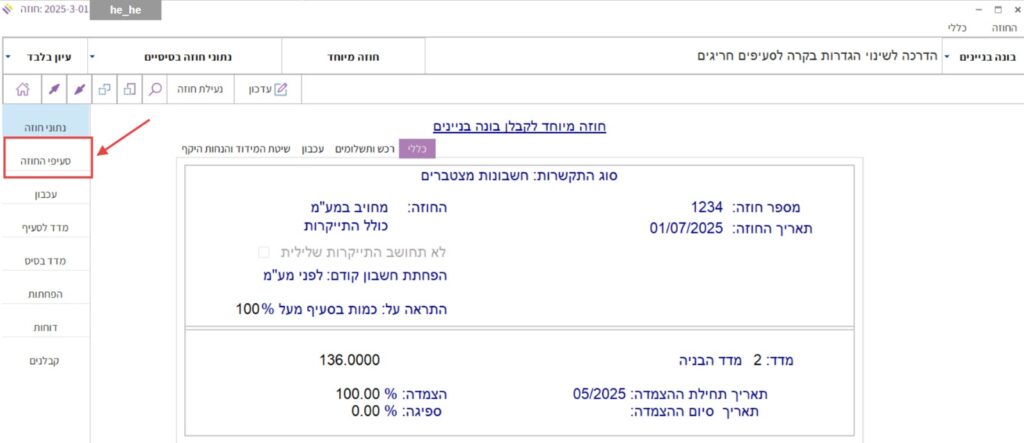The height and width of the screenshot is (443, 1024).
Task: Click the עדכון edit pencil button
Action: [x=267, y=89]
